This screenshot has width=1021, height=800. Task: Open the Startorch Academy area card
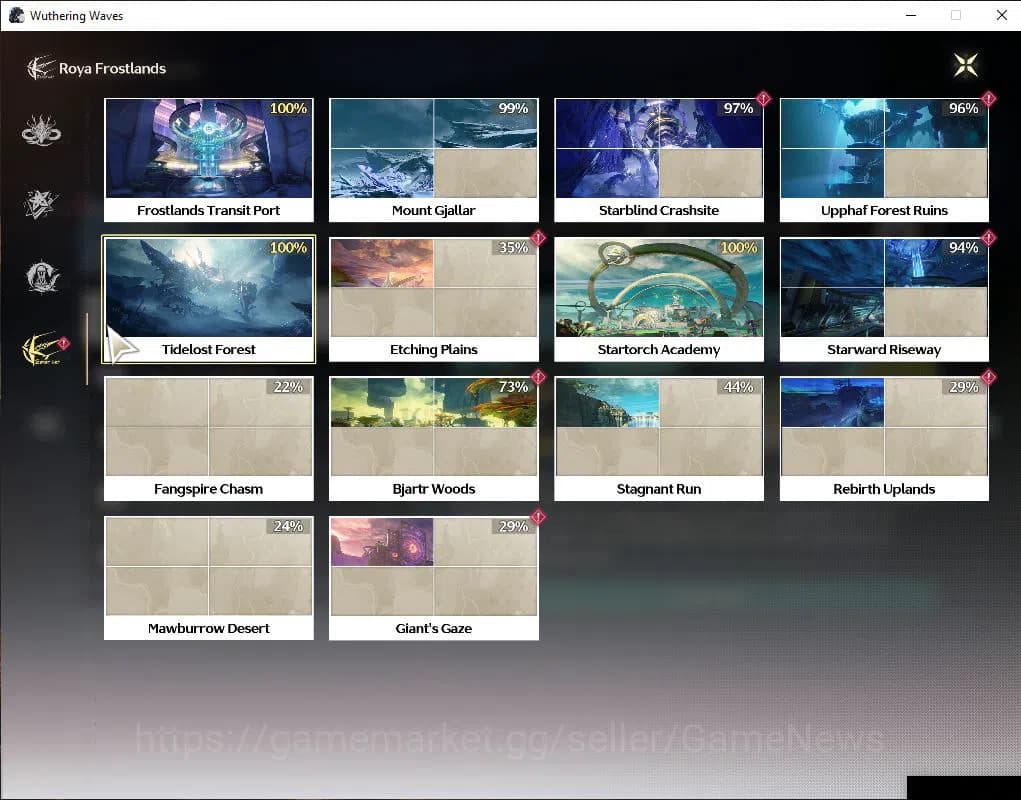click(658, 299)
